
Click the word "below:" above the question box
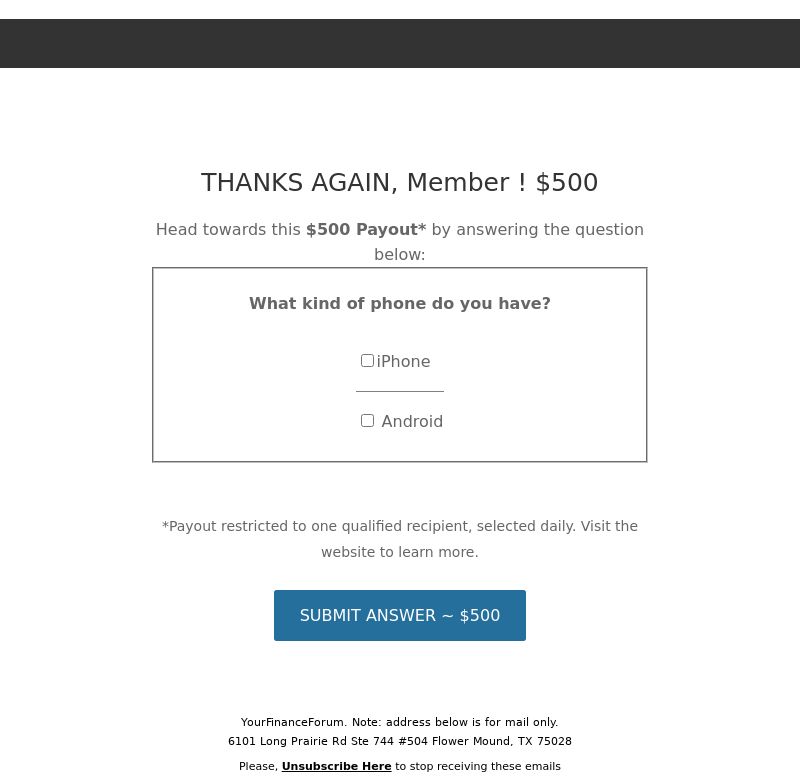coord(399,255)
